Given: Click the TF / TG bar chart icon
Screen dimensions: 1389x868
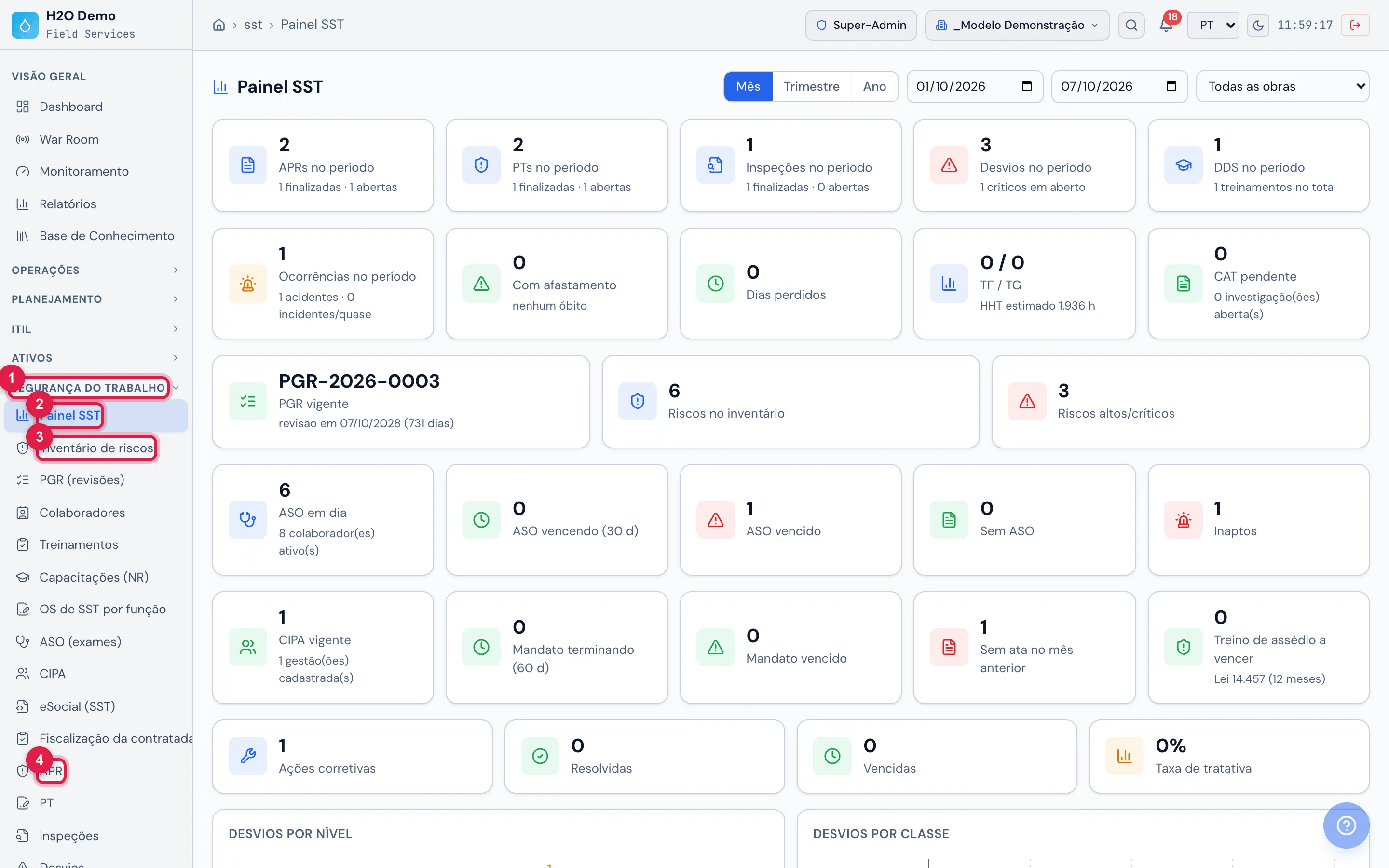Looking at the screenshot, I should (949, 284).
